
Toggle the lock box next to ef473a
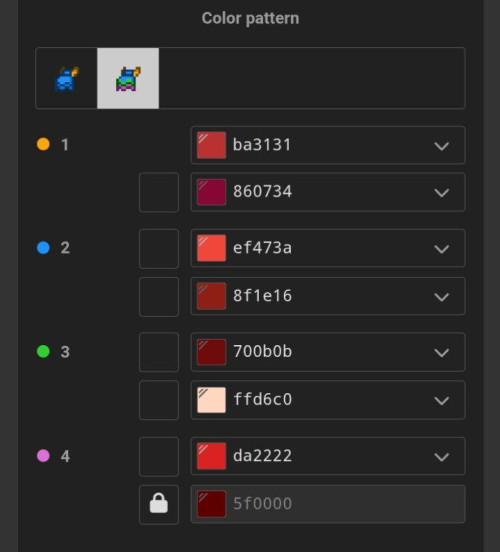coord(159,249)
